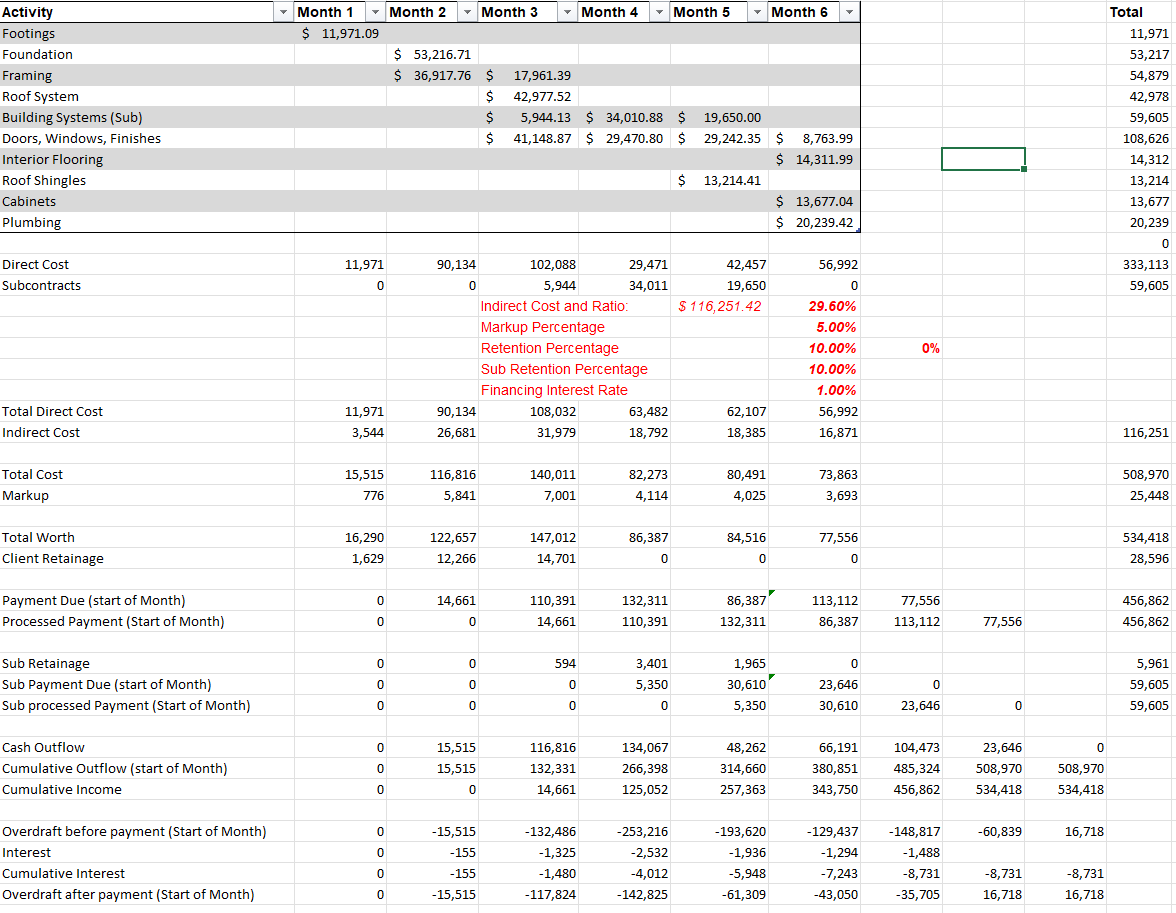Select the Roof System row label

point(40,96)
